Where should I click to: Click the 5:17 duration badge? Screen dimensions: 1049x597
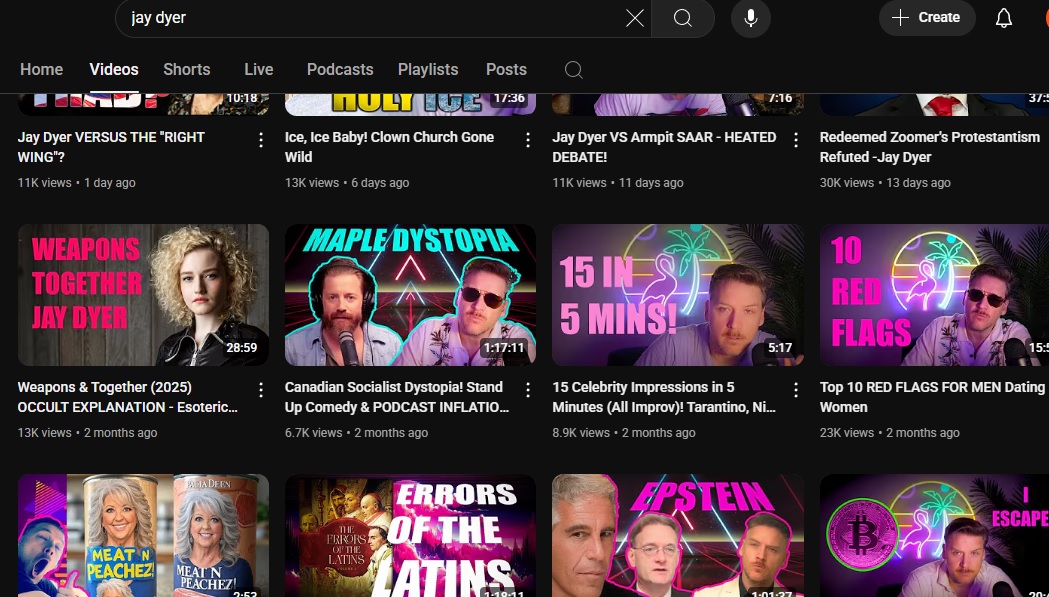[780, 348]
